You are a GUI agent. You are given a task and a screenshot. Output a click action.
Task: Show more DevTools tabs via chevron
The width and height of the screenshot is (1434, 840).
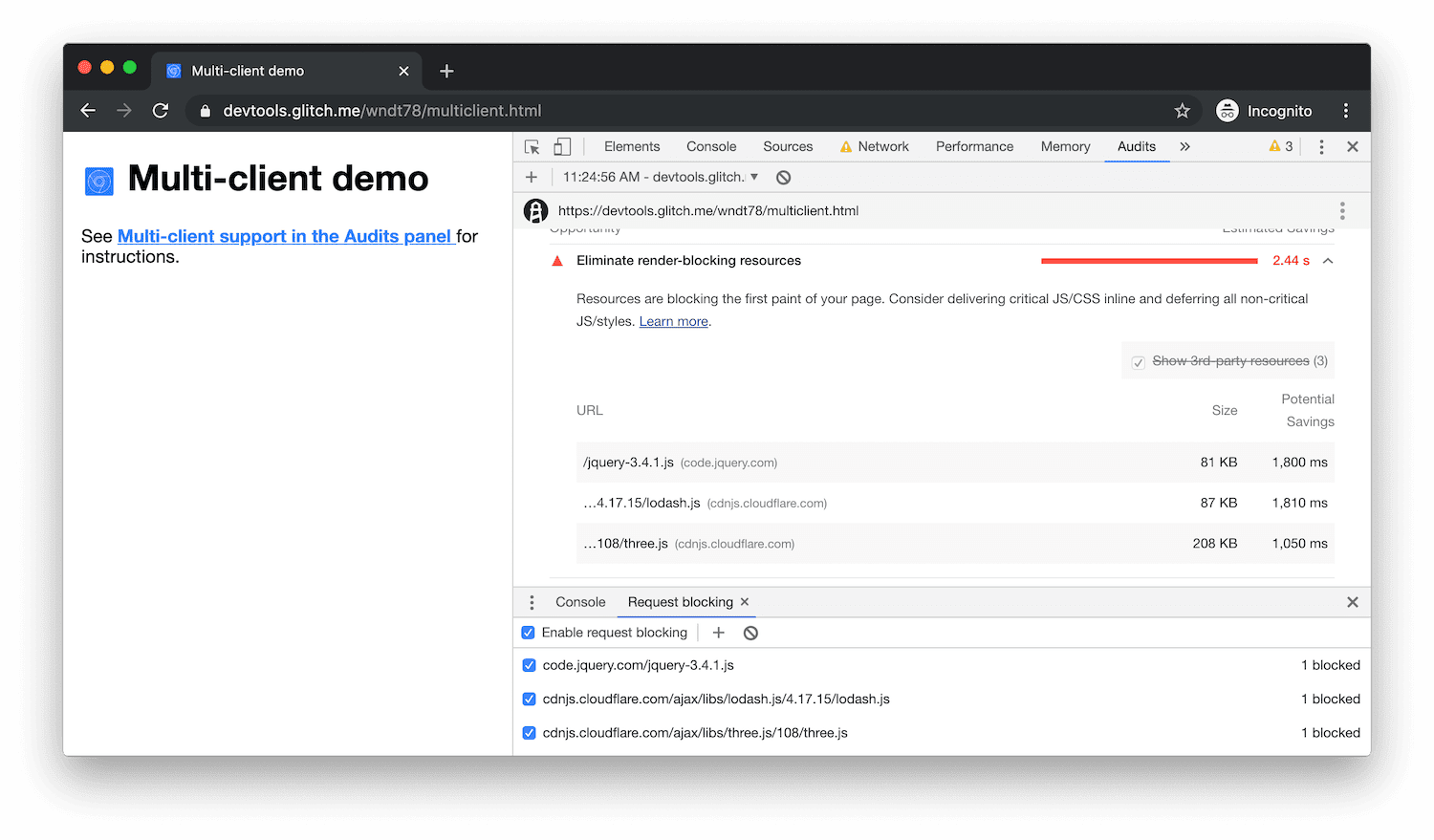click(x=1184, y=147)
